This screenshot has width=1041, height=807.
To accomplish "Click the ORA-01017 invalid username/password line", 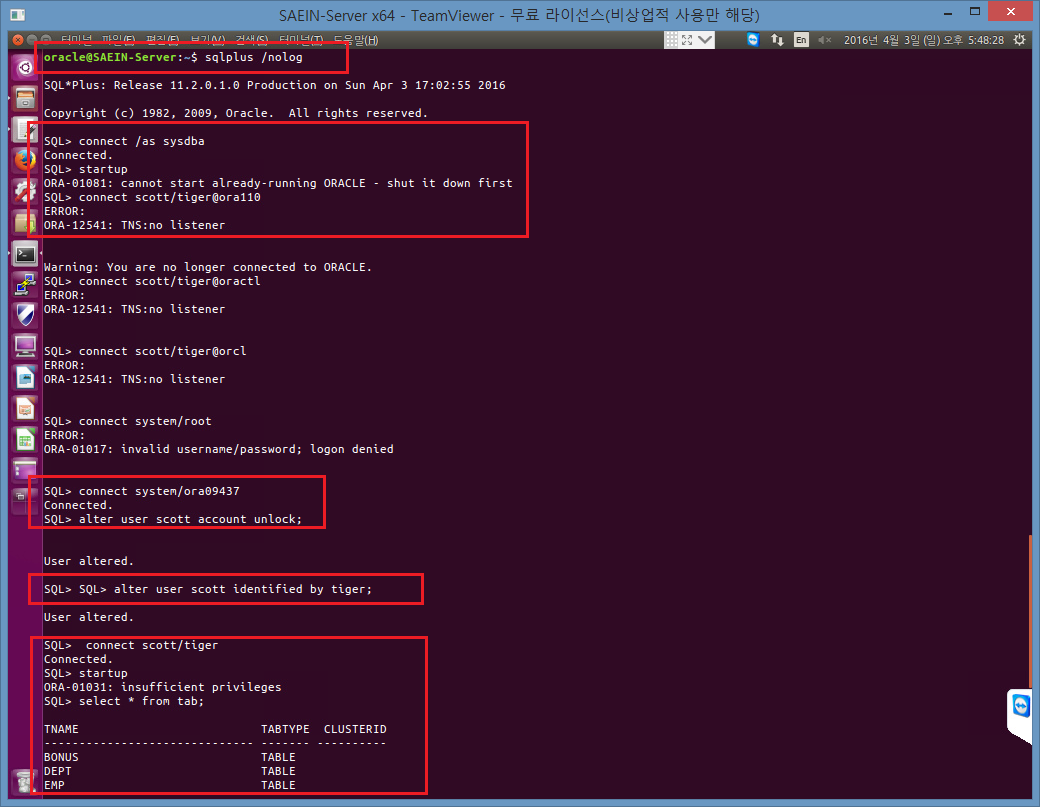I will point(218,449).
